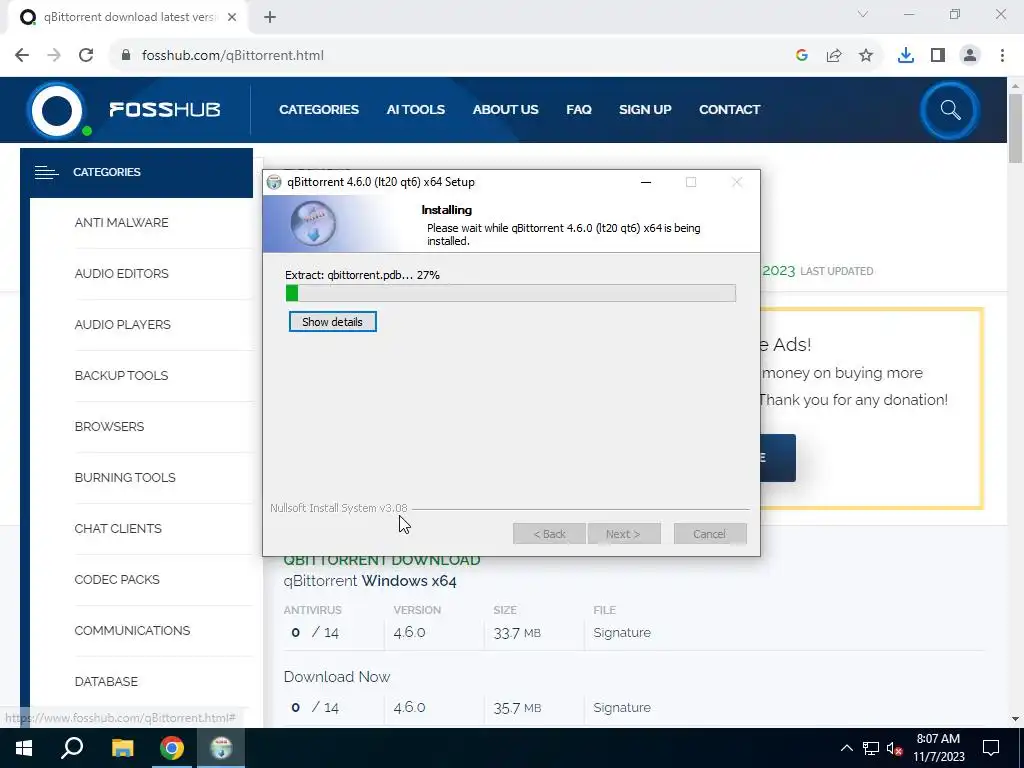Click the muted volume tray icon

[x=894, y=748]
